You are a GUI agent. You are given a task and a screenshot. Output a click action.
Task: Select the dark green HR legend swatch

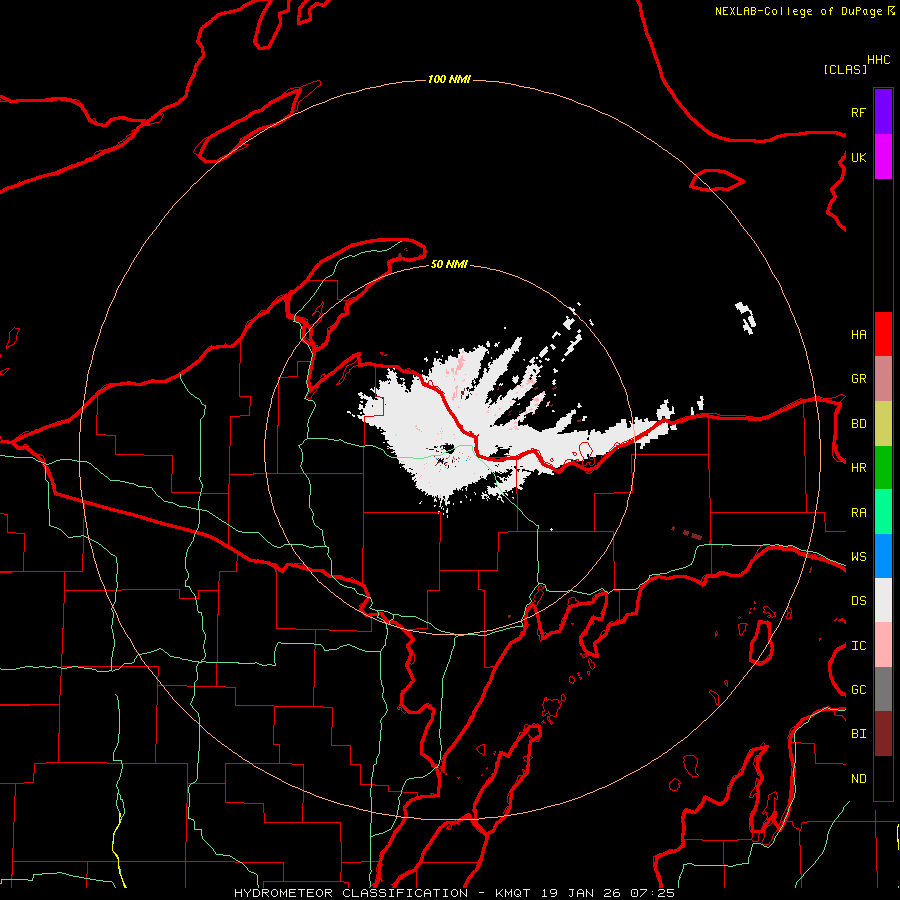click(x=883, y=468)
